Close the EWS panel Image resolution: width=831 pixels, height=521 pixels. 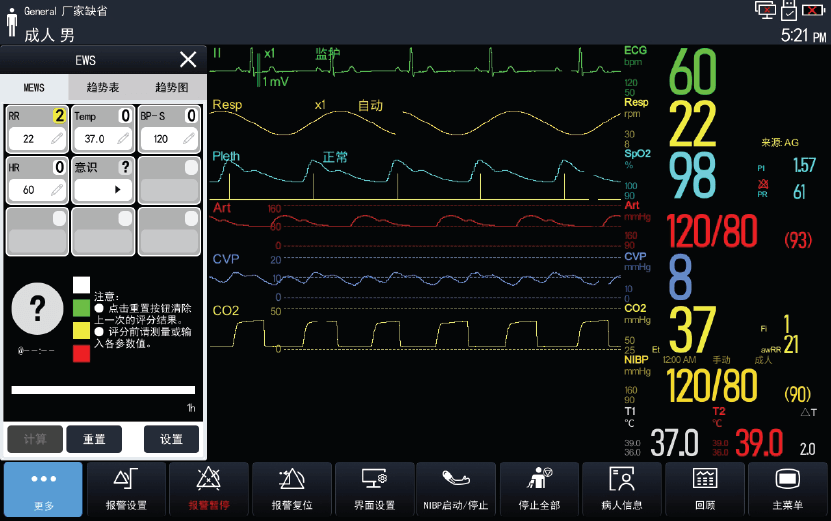(x=187, y=60)
